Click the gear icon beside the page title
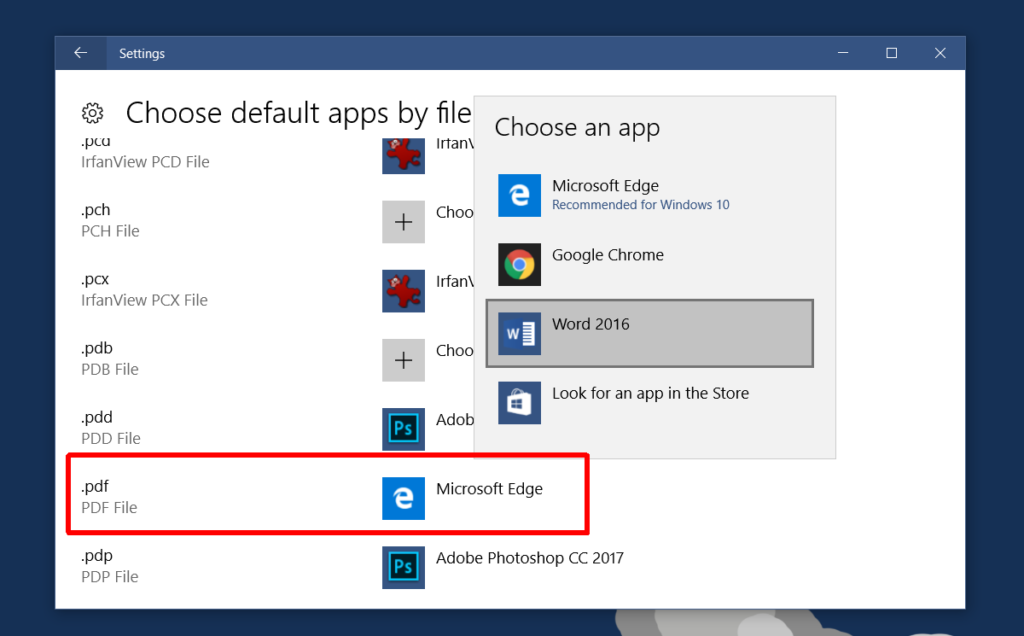The height and width of the screenshot is (636, 1024). click(x=93, y=113)
